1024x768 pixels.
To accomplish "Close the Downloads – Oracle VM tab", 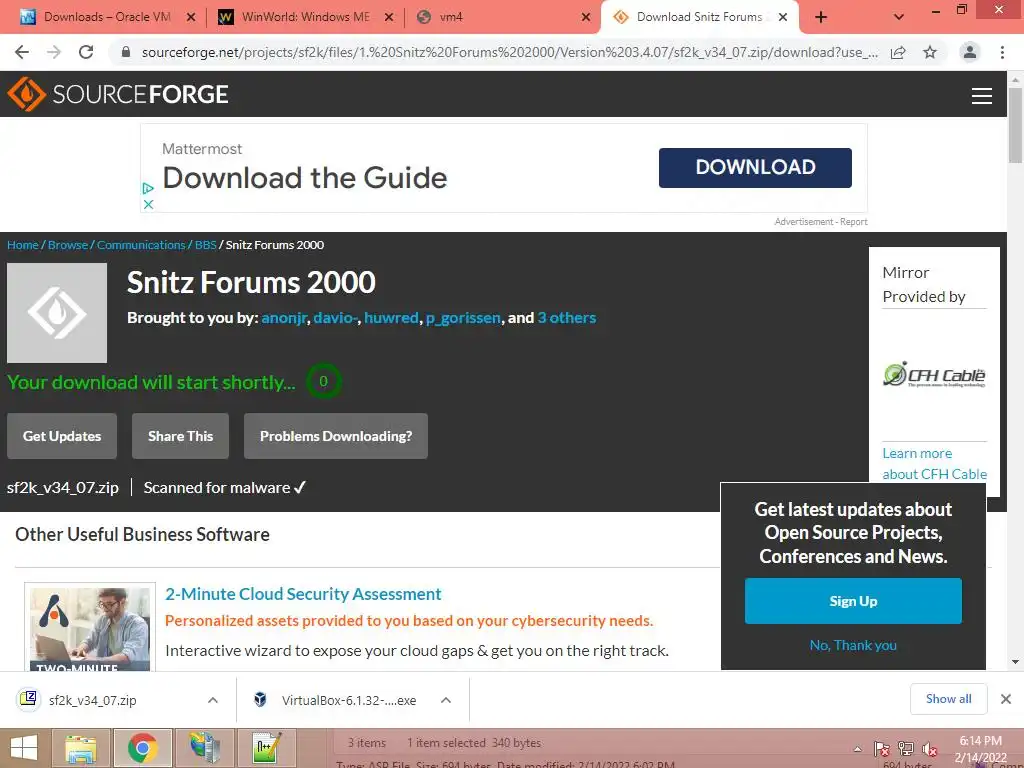I will coord(191,18).
